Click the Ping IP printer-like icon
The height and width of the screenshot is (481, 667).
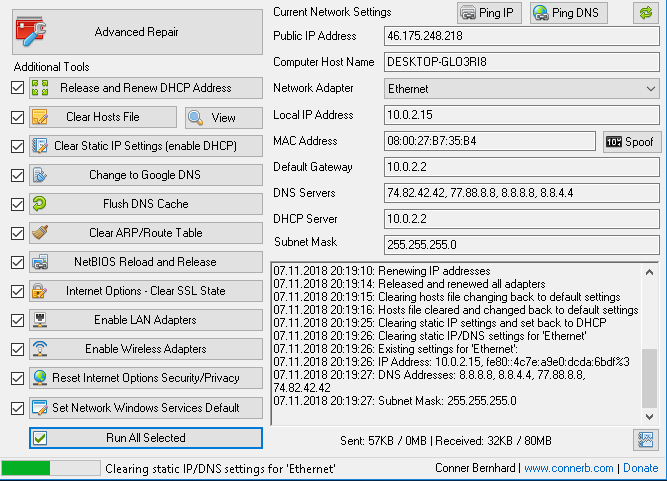pos(468,13)
